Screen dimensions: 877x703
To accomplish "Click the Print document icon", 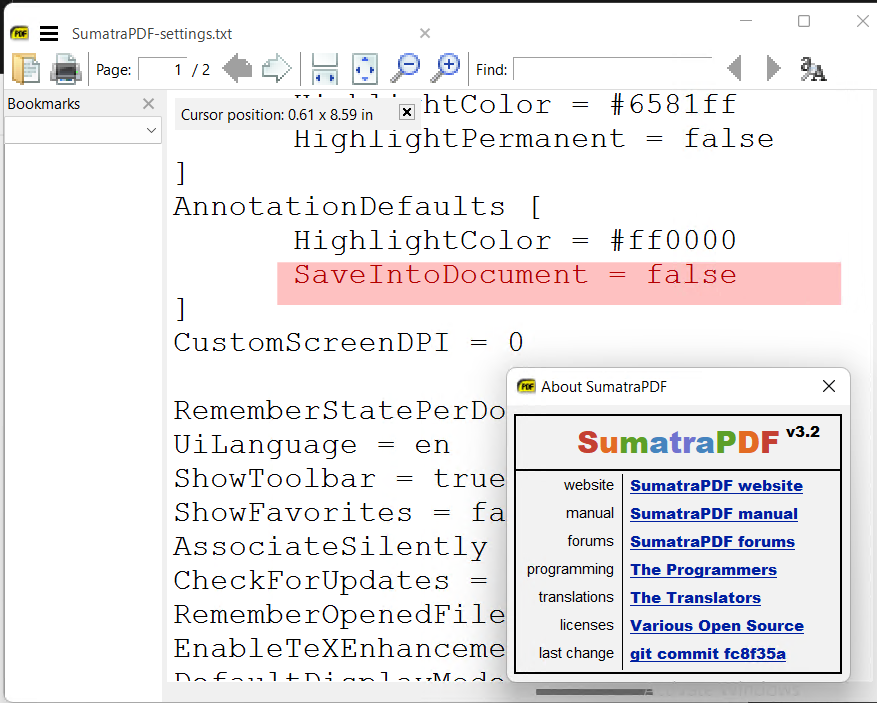I will (x=65, y=69).
